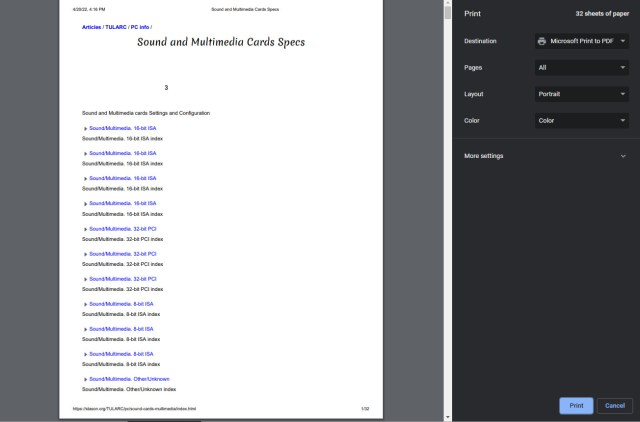Cancel the print dialog
The image size is (640, 422).
615,405
